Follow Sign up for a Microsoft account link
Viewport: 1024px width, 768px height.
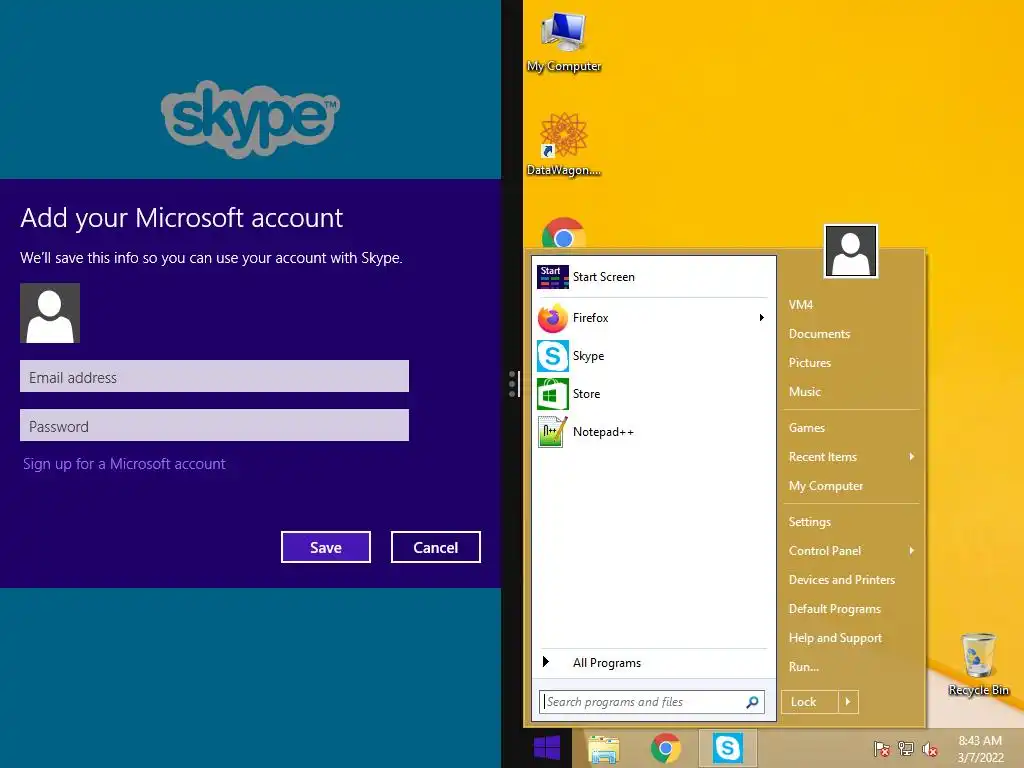click(124, 464)
